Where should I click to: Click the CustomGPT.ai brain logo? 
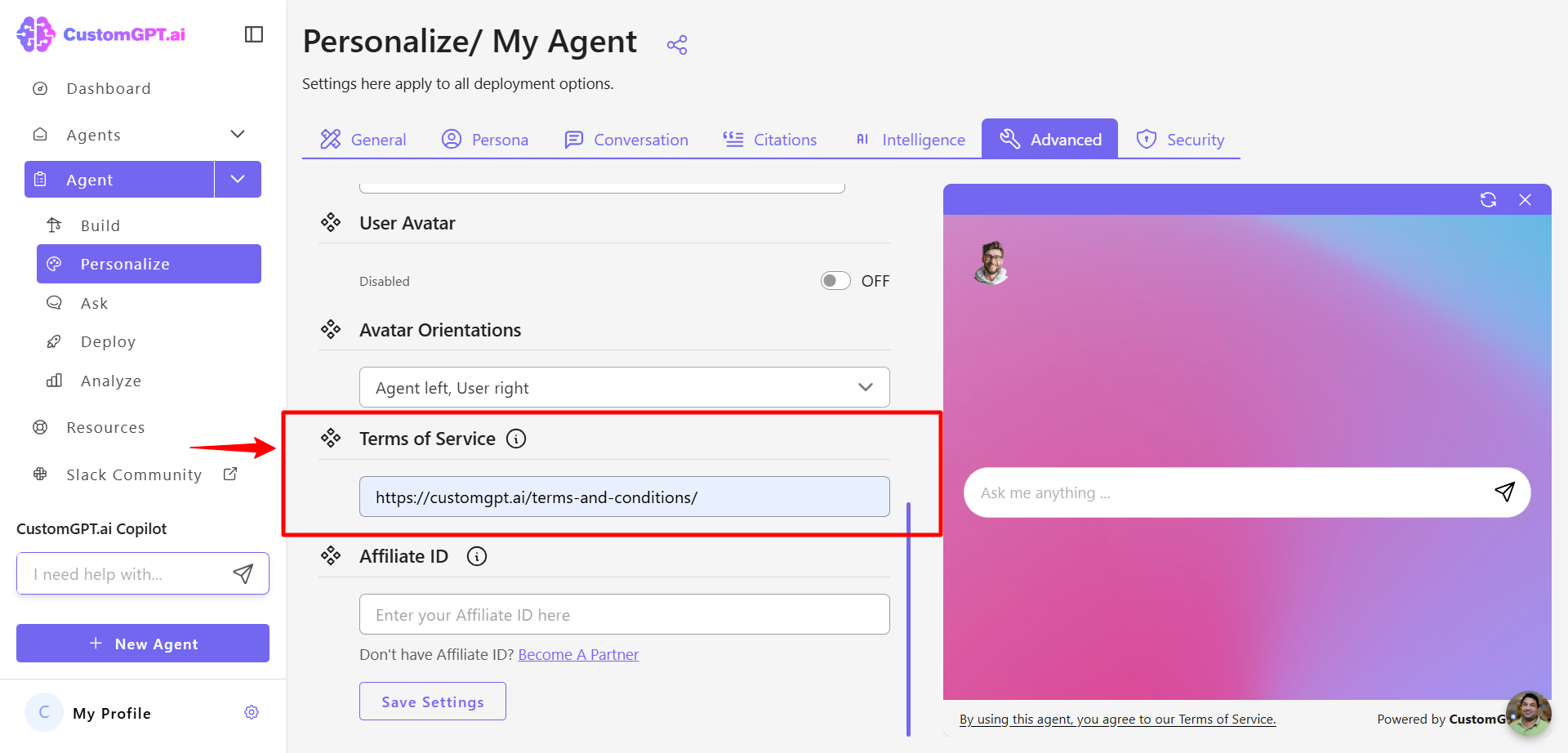click(x=36, y=34)
